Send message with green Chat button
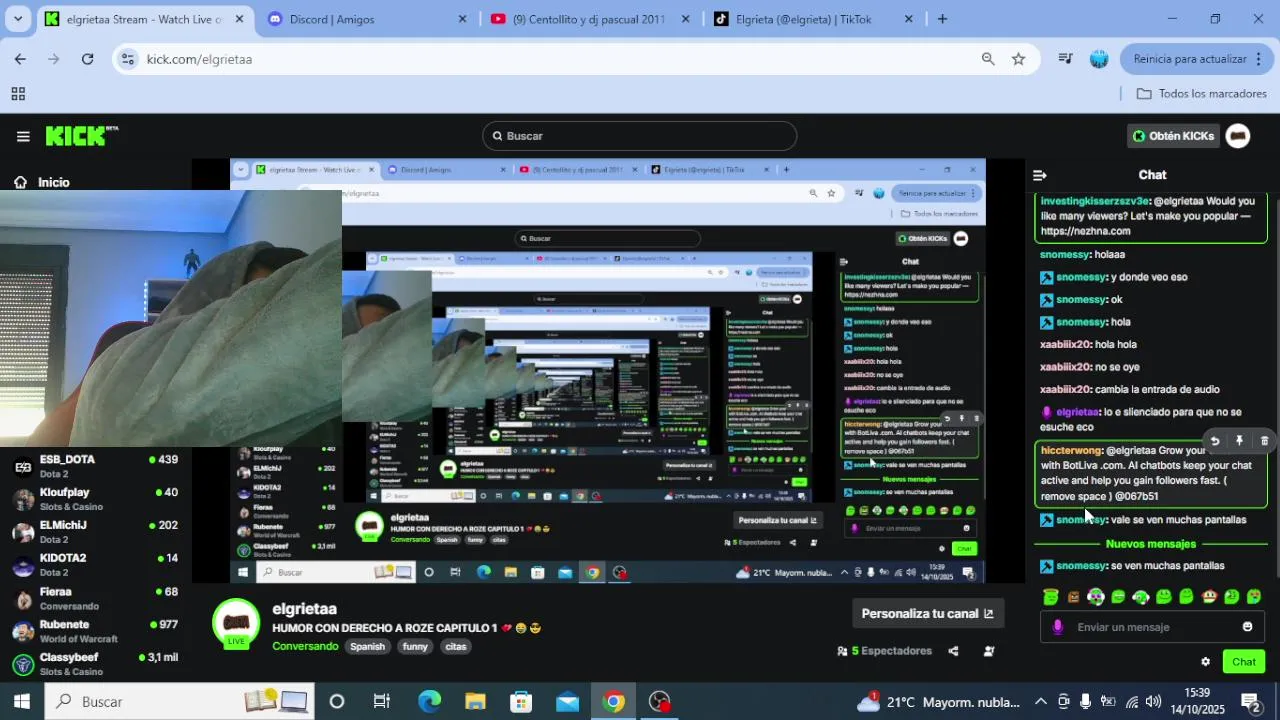This screenshot has height=720, width=1280. click(x=1244, y=662)
